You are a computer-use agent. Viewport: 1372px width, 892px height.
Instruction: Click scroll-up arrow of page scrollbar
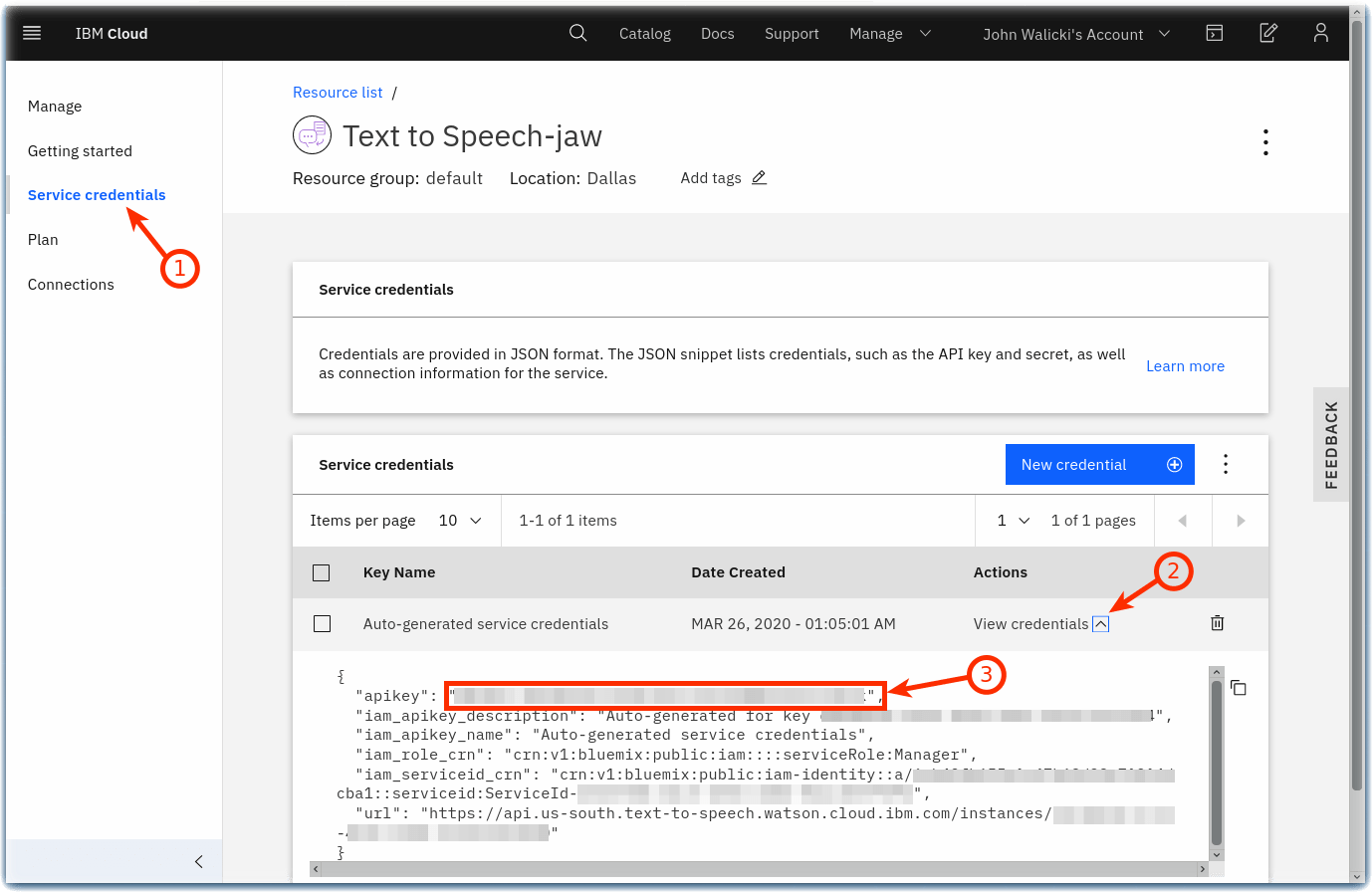(1357, 13)
